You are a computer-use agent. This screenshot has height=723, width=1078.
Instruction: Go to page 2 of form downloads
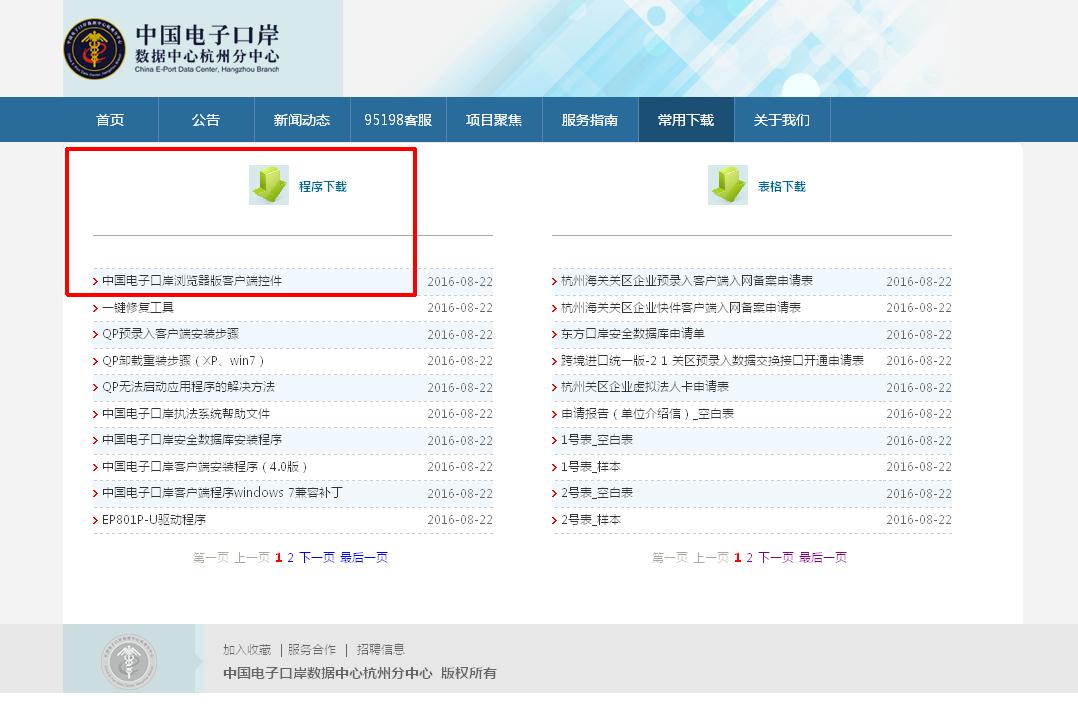click(750, 558)
